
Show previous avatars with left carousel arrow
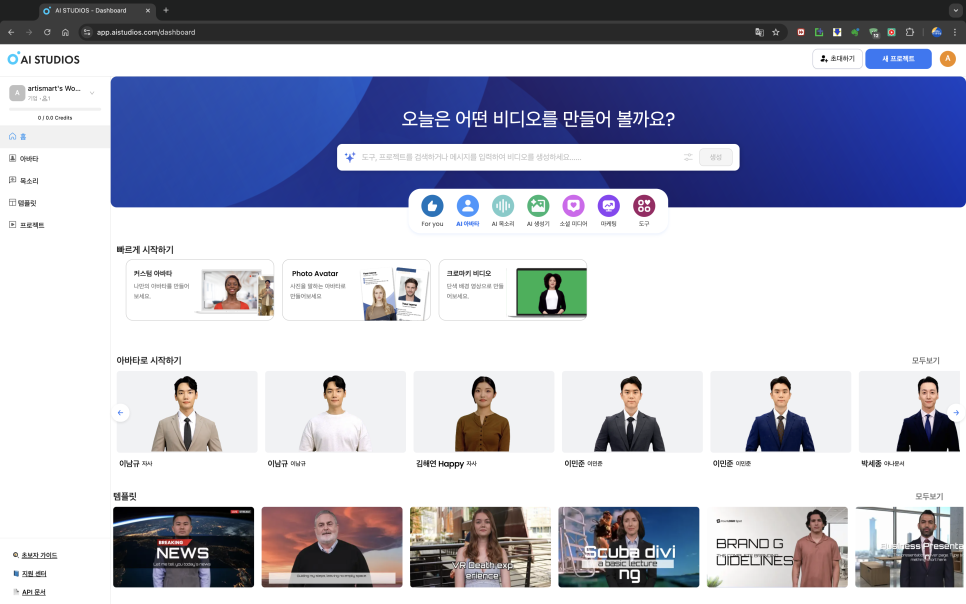pyautogui.click(x=121, y=412)
